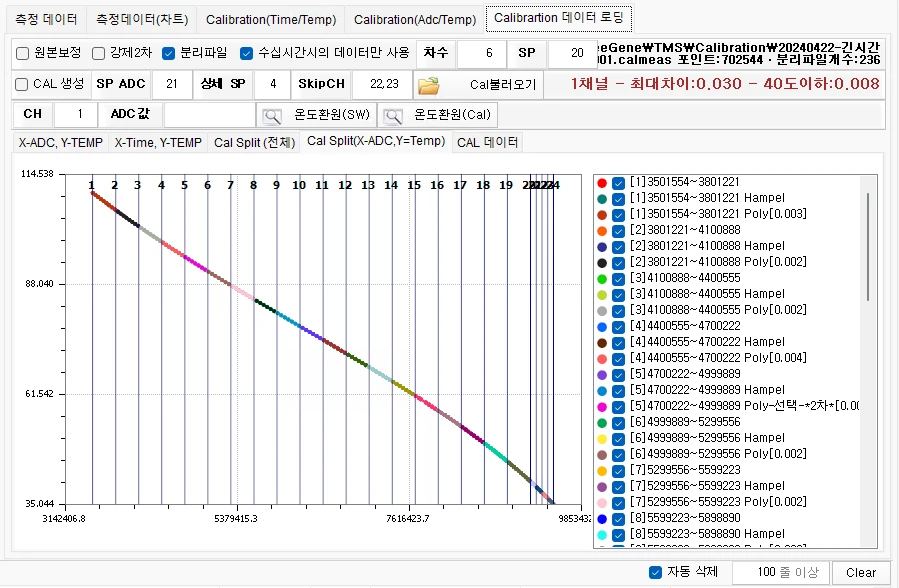Select the Cal Split(X-ADC,Y=Temp) tab

(376, 141)
